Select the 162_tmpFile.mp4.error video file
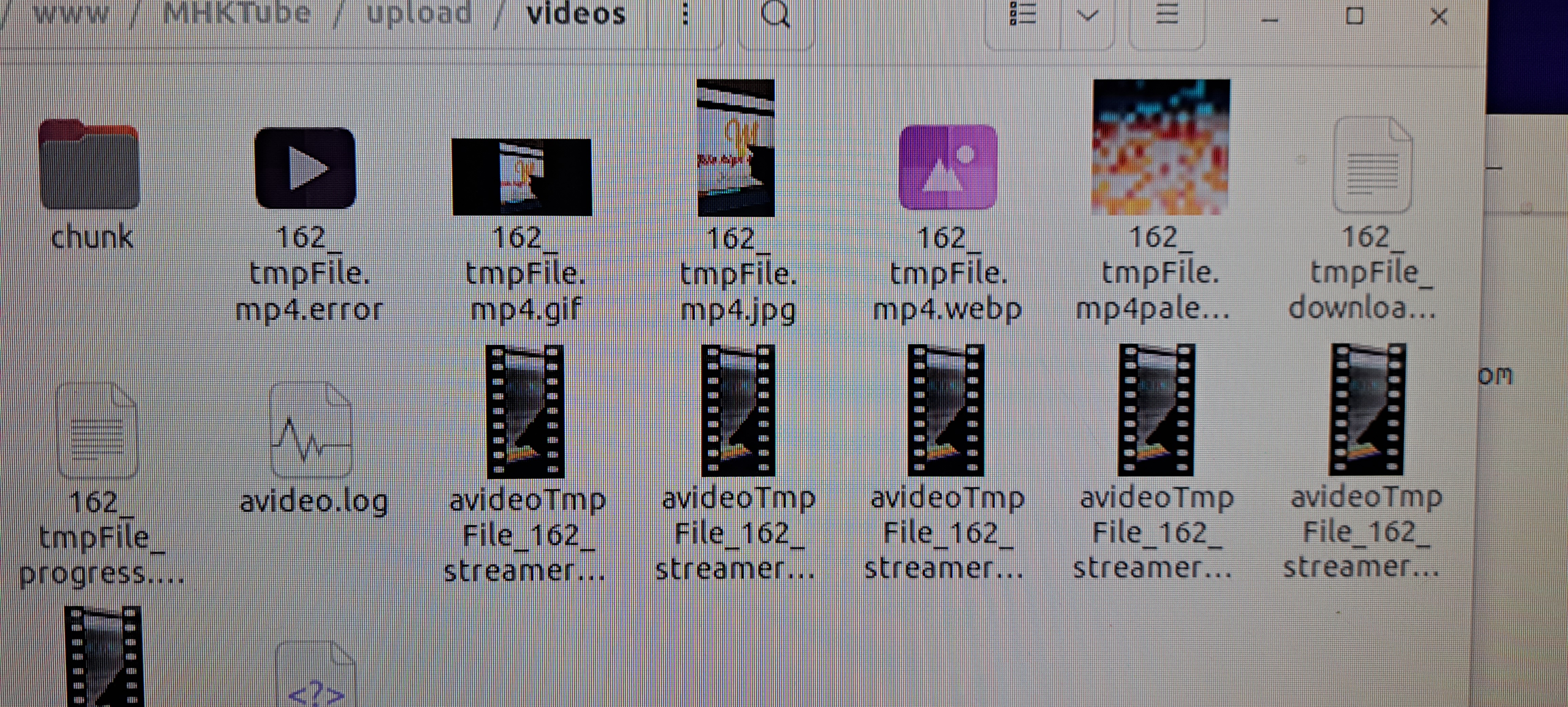 (x=306, y=168)
